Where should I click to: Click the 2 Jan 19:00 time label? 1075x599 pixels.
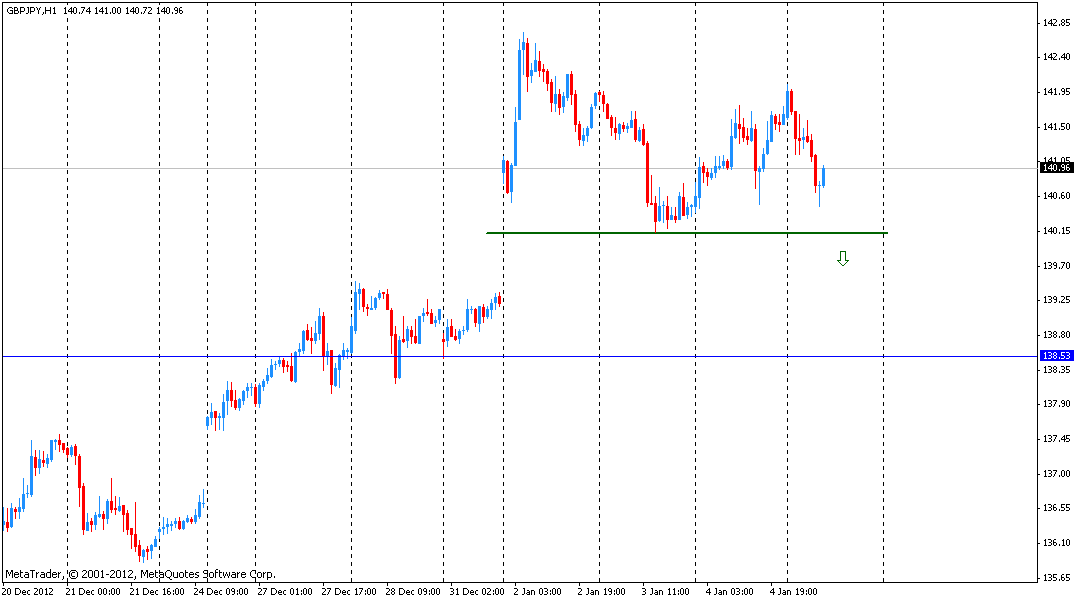coord(601,591)
